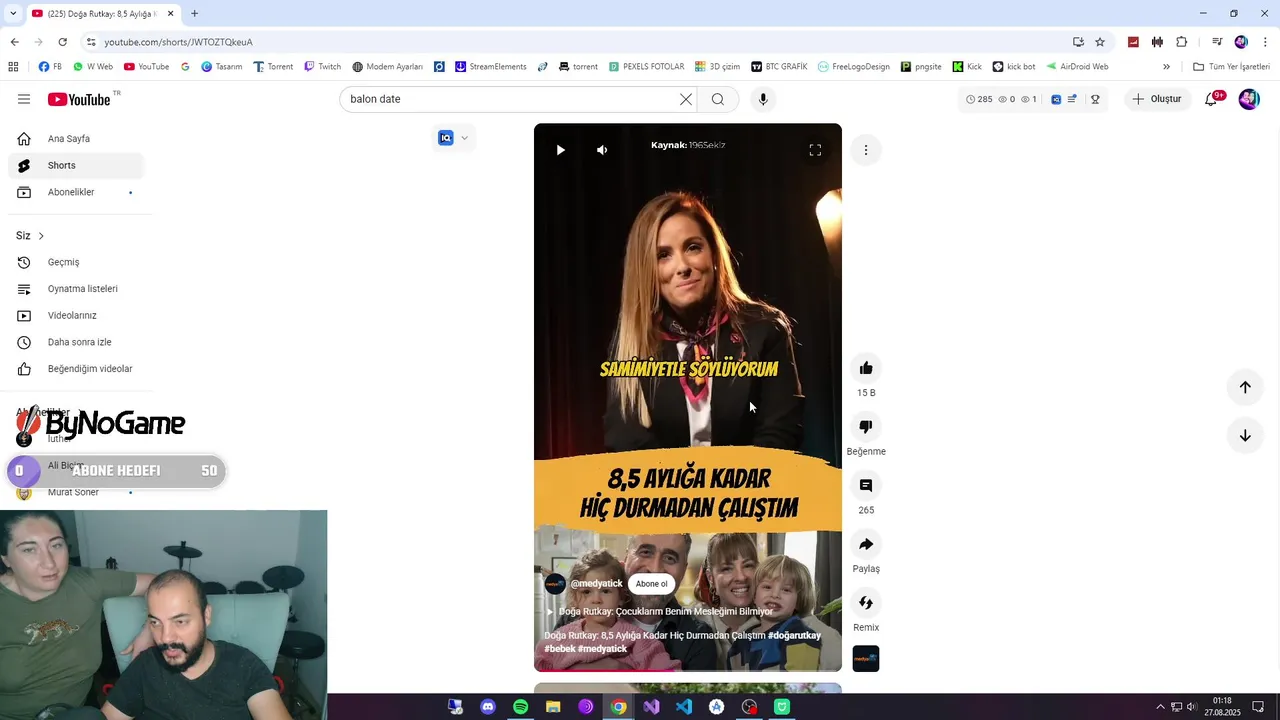The image size is (1280, 720).
Task: Open the AirDroid Web bookmark
Action: click(x=1077, y=67)
